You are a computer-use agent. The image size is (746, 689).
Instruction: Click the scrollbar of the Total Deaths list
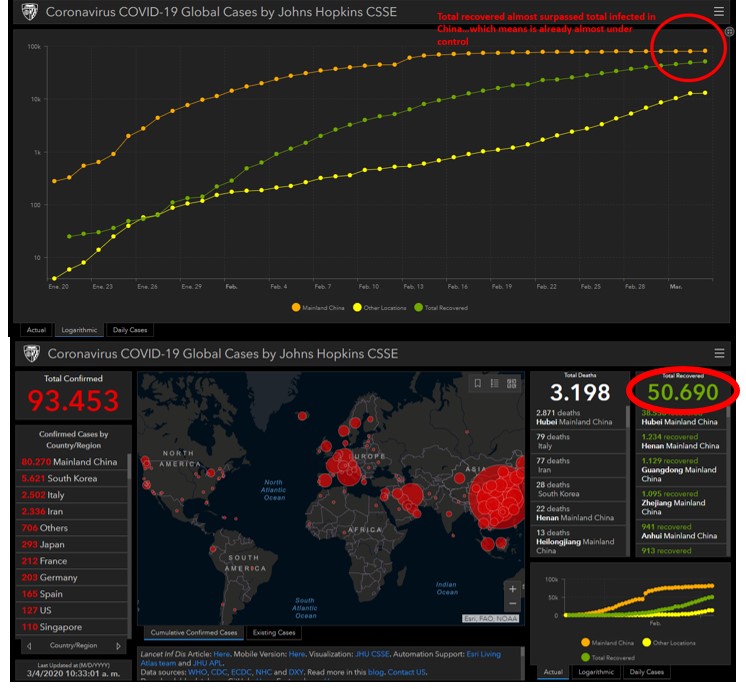click(628, 416)
